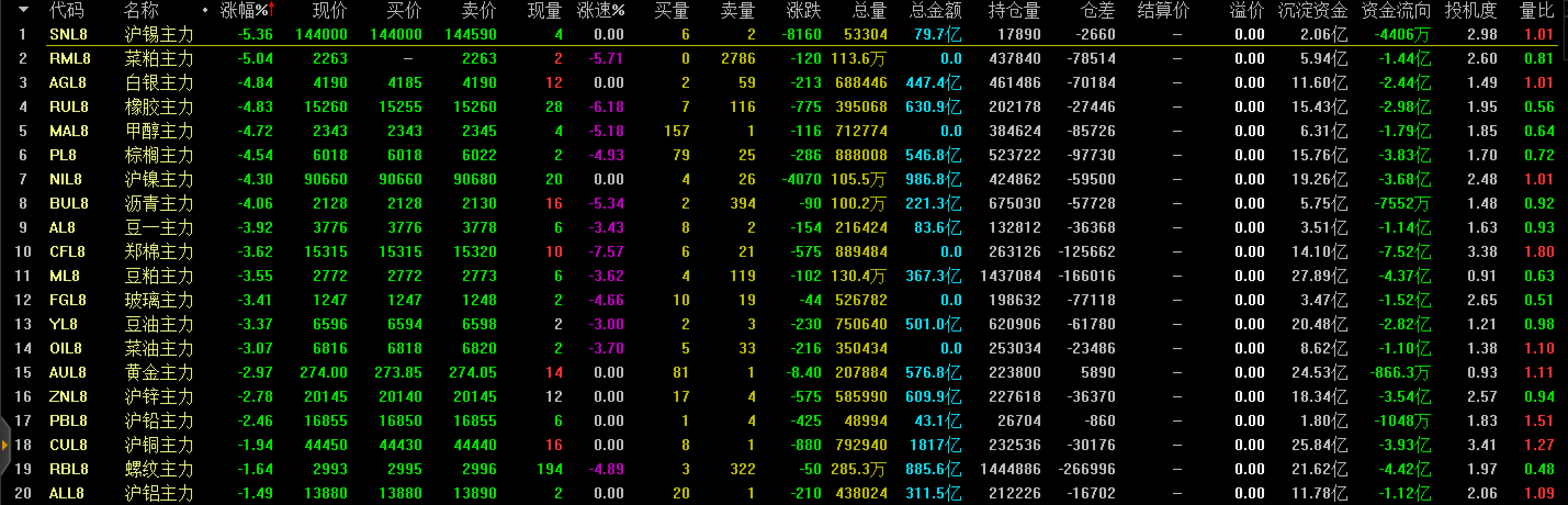
Task: Click the 涨速% column header
Action: pyautogui.click(x=601, y=10)
